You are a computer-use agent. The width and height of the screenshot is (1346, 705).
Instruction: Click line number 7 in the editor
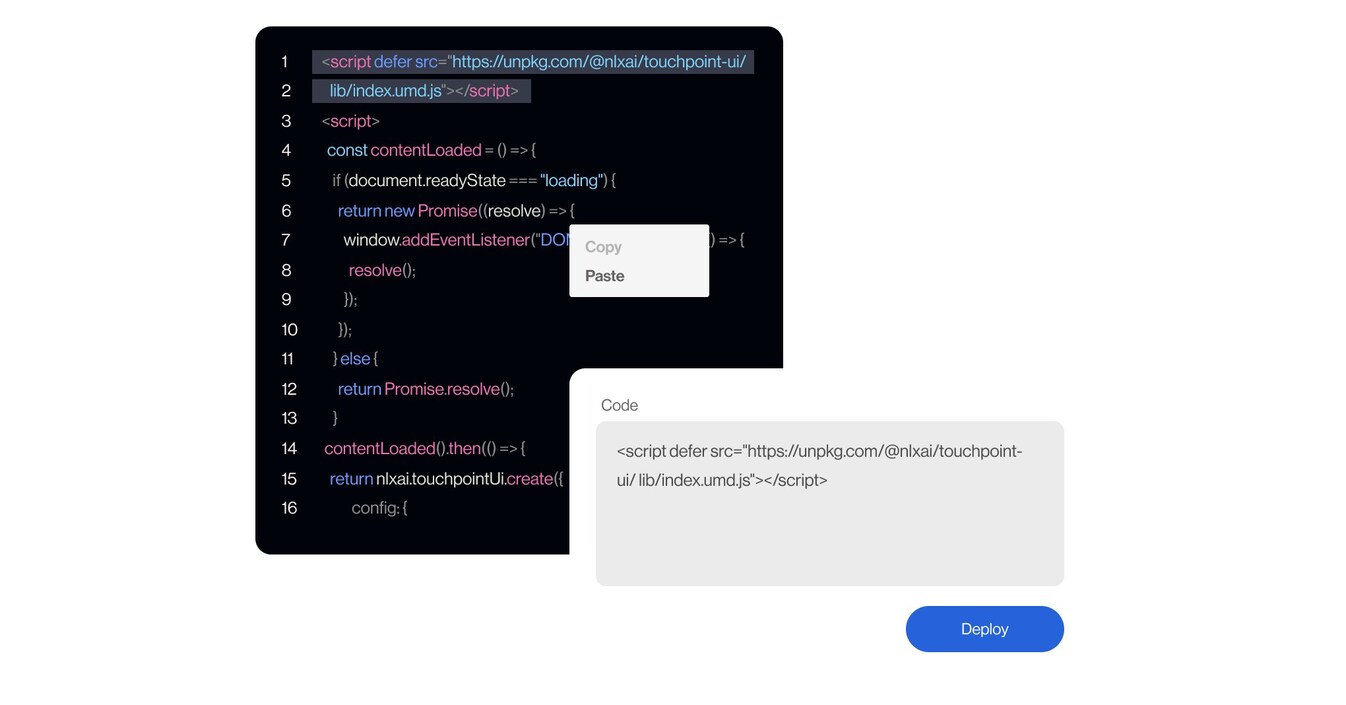[285, 240]
